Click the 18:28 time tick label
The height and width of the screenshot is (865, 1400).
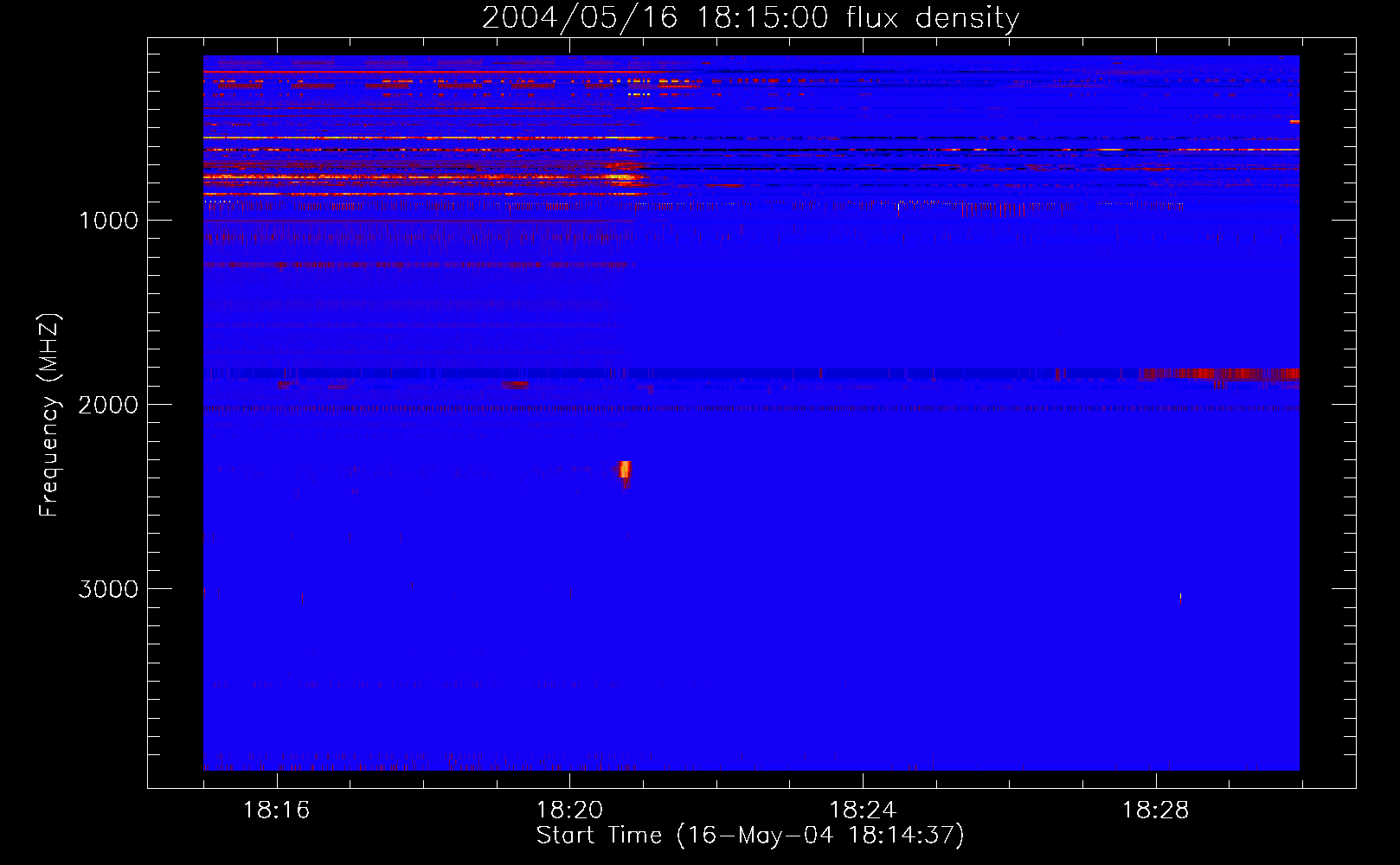coord(1156,810)
